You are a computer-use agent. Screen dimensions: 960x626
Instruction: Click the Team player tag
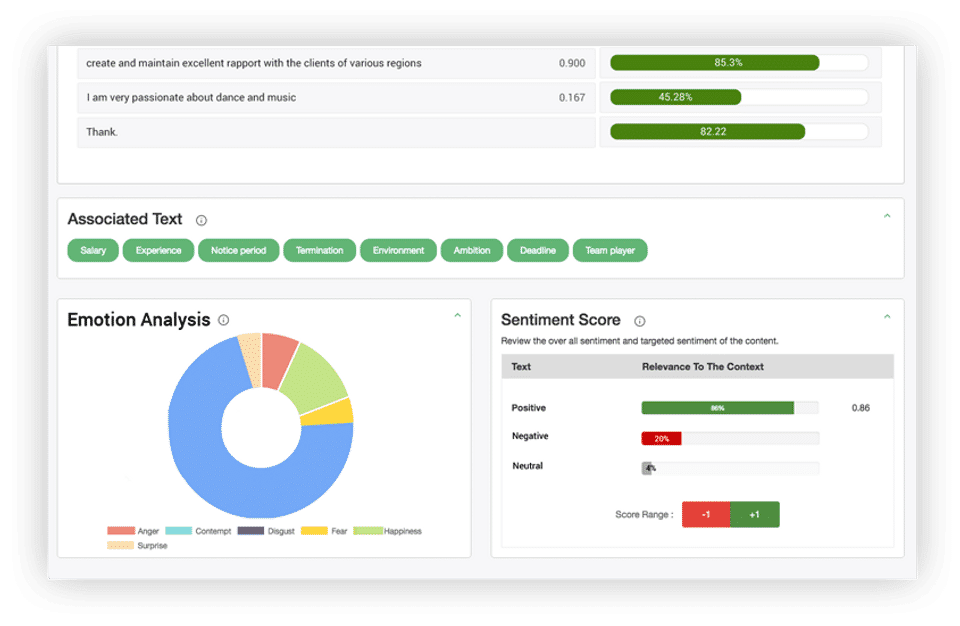tap(610, 251)
